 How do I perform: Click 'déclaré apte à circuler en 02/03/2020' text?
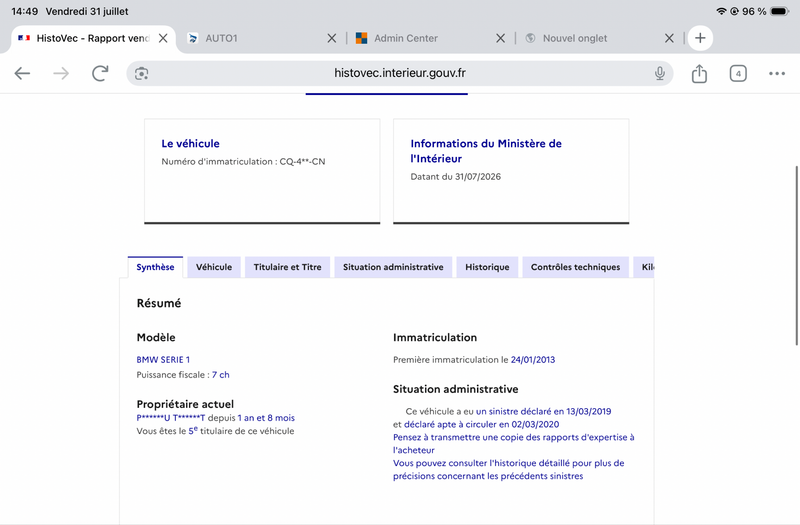(481, 424)
